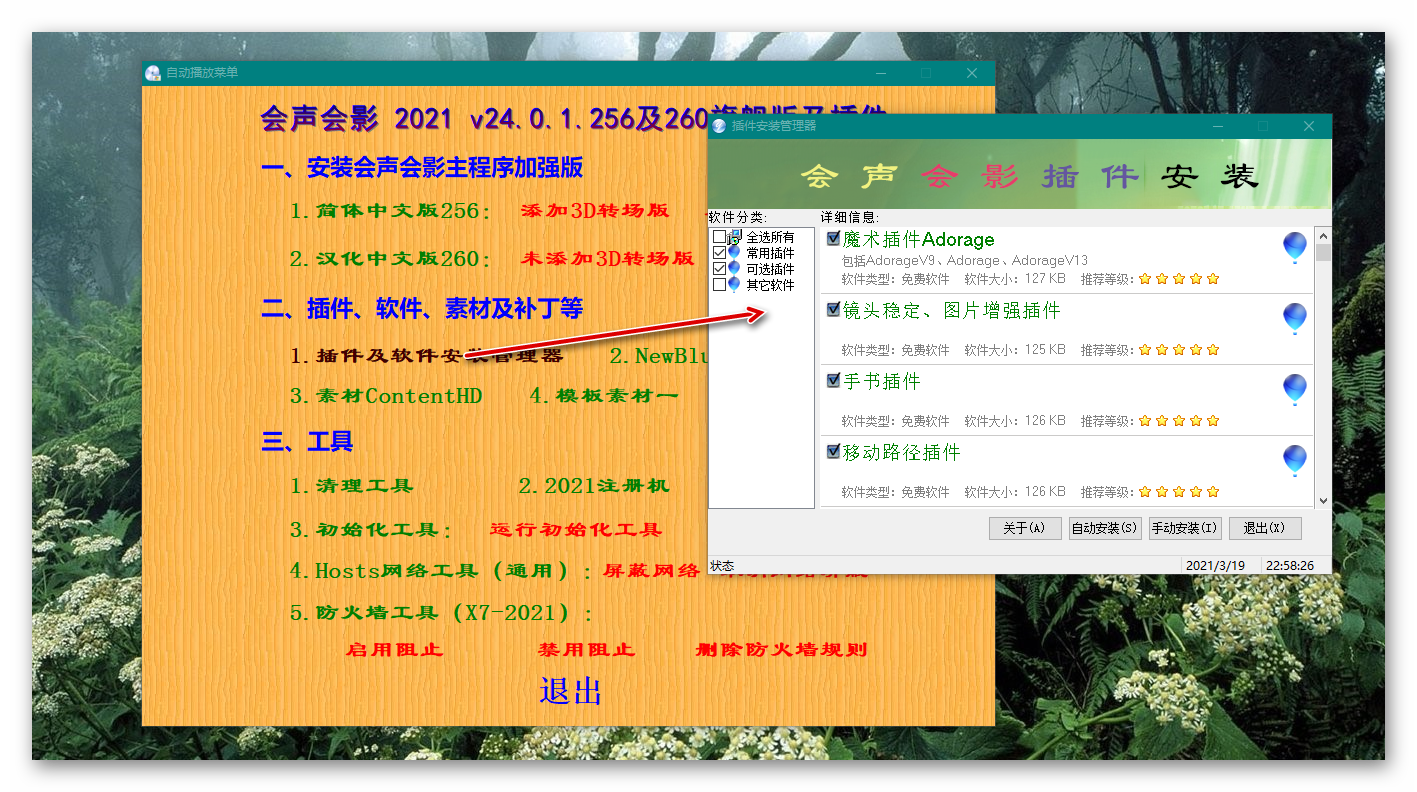Click large blue 退出 in autoplay menu

[x=570, y=691]
